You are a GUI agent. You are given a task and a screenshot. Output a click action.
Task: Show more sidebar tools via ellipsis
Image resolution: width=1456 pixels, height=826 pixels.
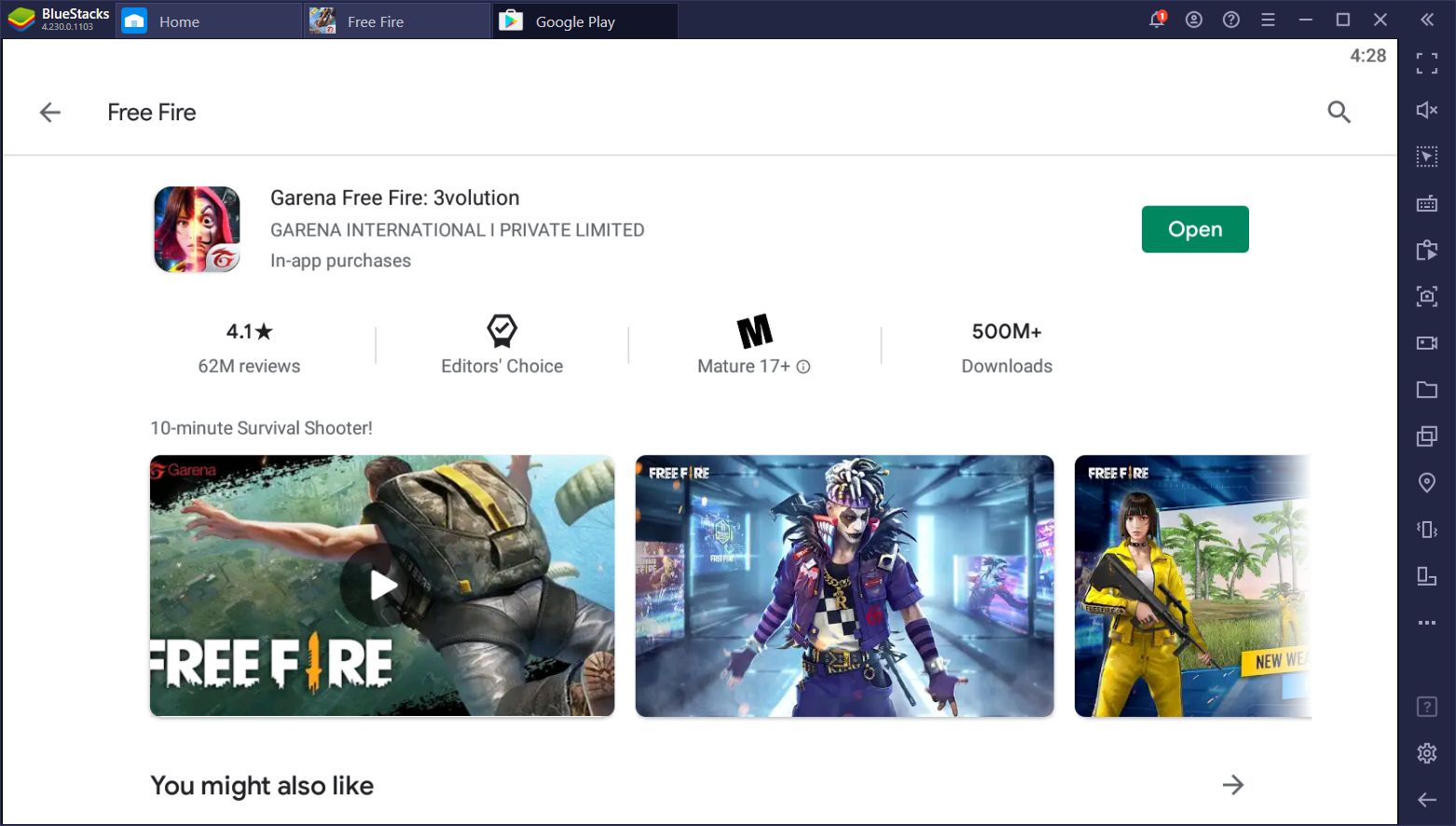1427,623
